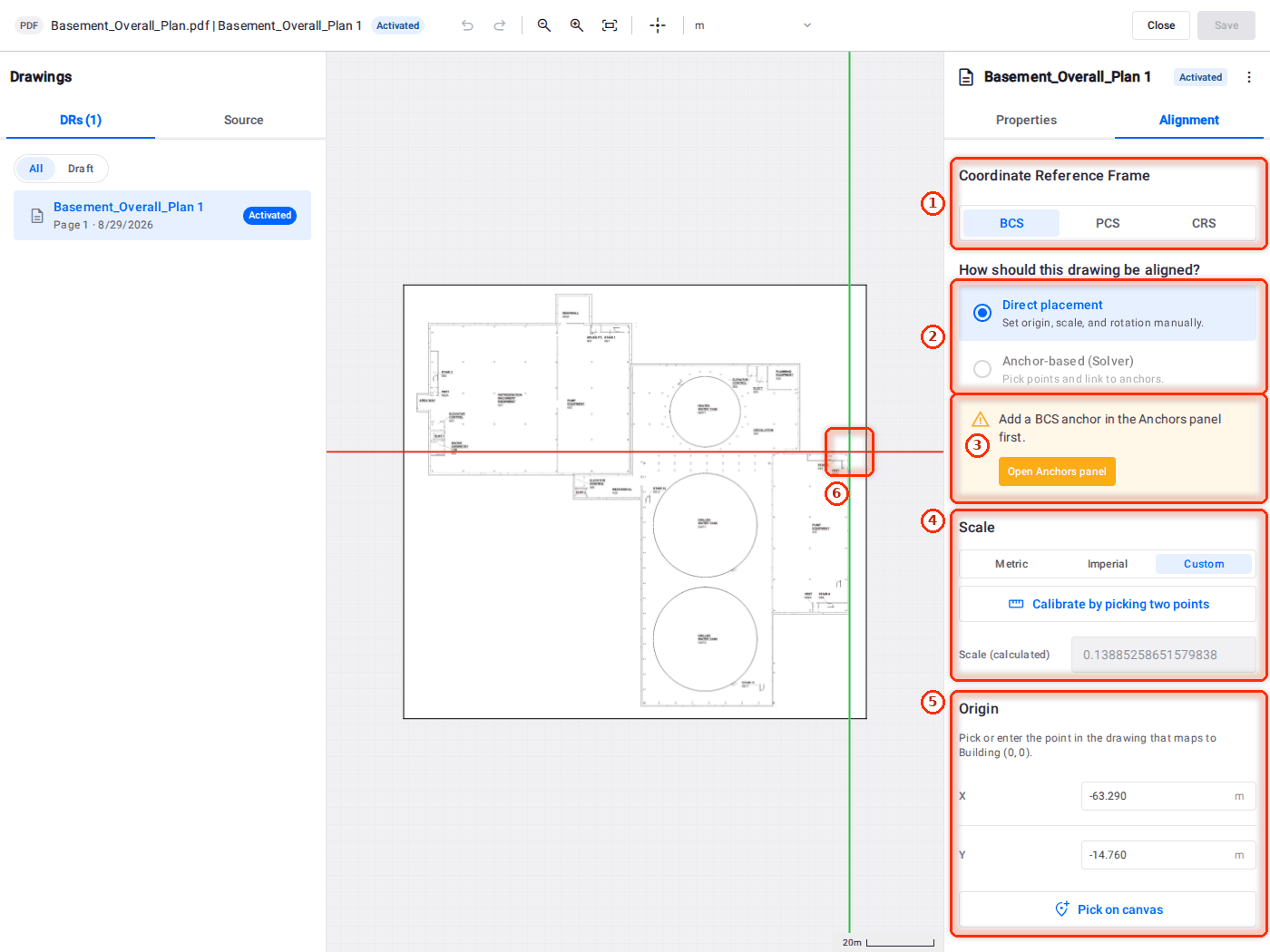Focus the Origin X input field
The width and height of the screenshot is (1270, 952).
point(1168,796)
